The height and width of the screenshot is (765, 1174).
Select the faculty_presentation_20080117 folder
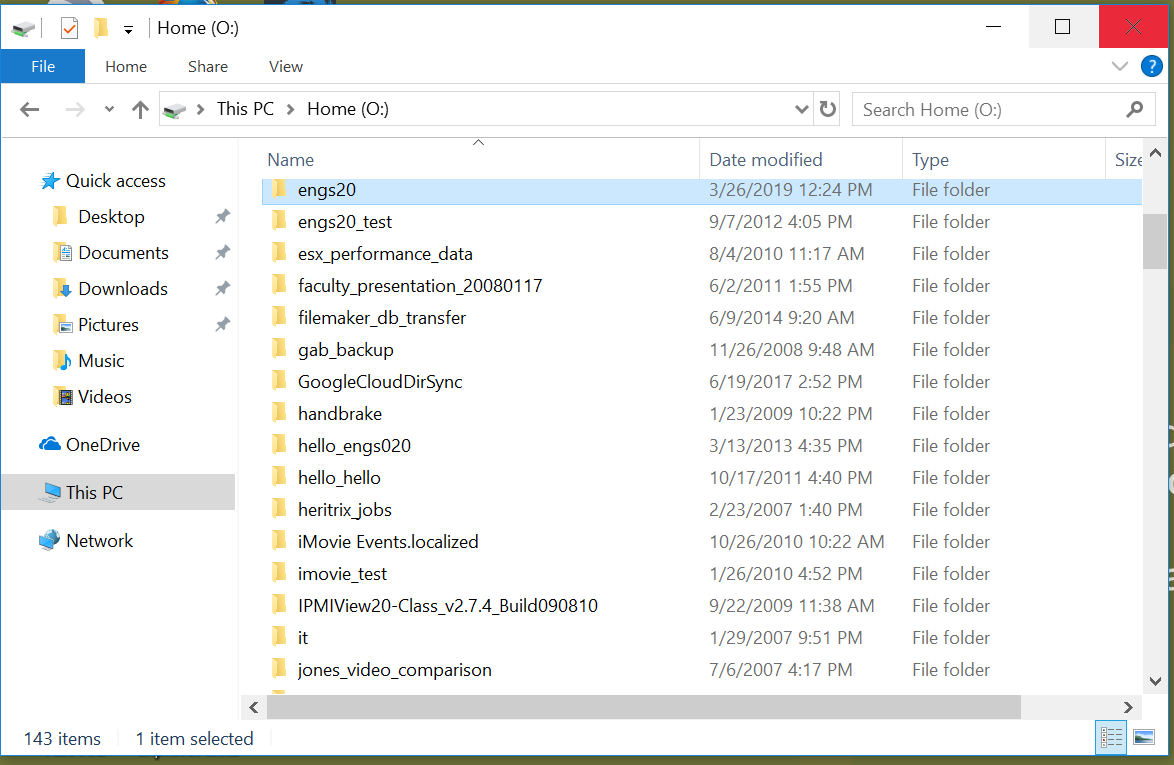click(x=702, y=286)
